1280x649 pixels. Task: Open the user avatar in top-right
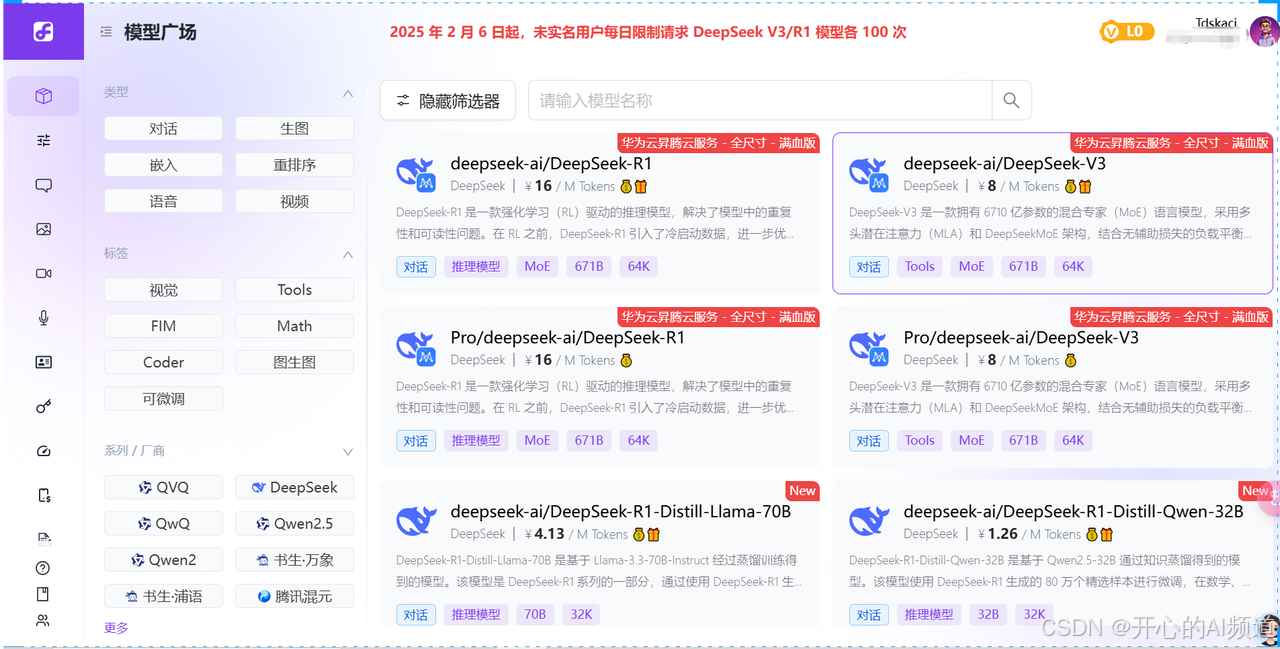tap(1263, 32)
